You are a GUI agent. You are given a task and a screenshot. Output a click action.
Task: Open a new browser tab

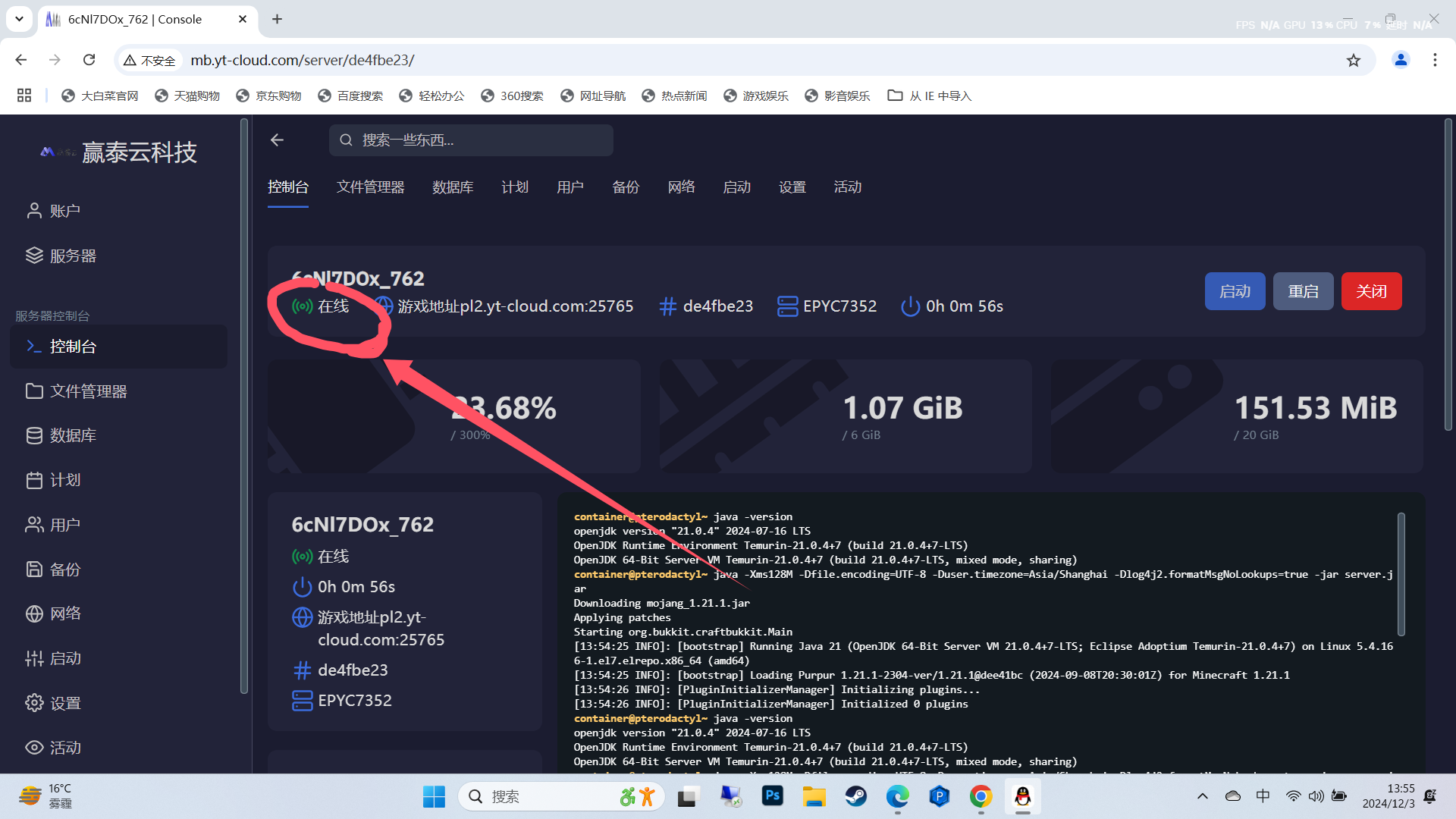[277, 19]
